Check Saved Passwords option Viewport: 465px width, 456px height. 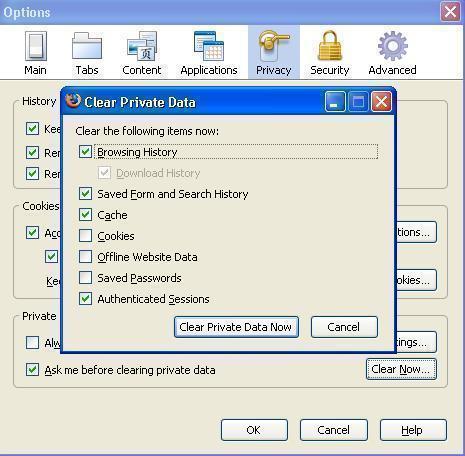tap(85, 278)
